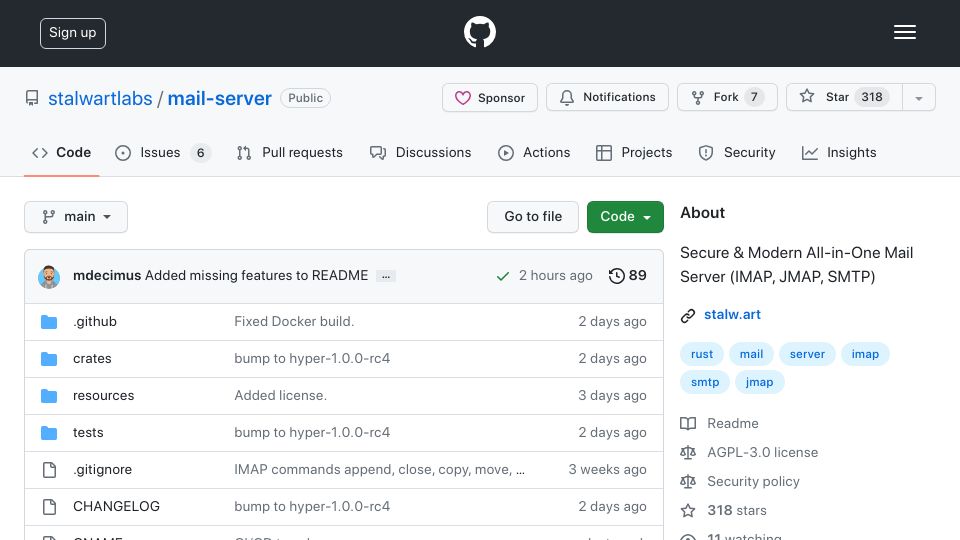960x540 pixels.
Task: Open commit history clock icon
Action: pos(616,276)
